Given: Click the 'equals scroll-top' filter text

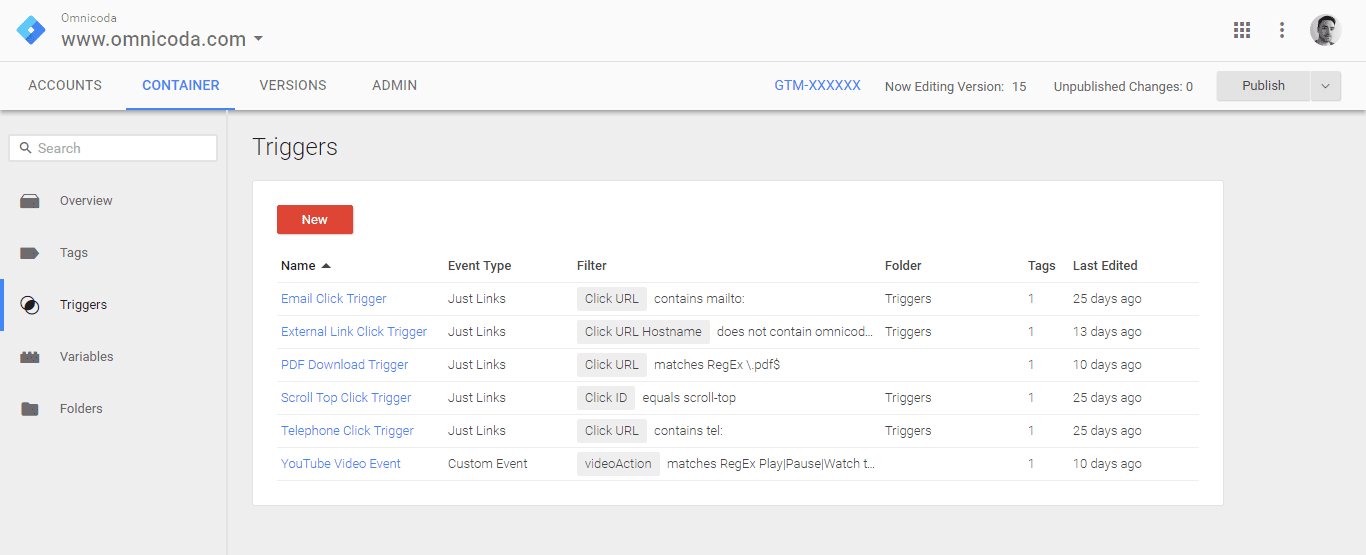Looking at the screenshot, I should (x=689, y=398).
